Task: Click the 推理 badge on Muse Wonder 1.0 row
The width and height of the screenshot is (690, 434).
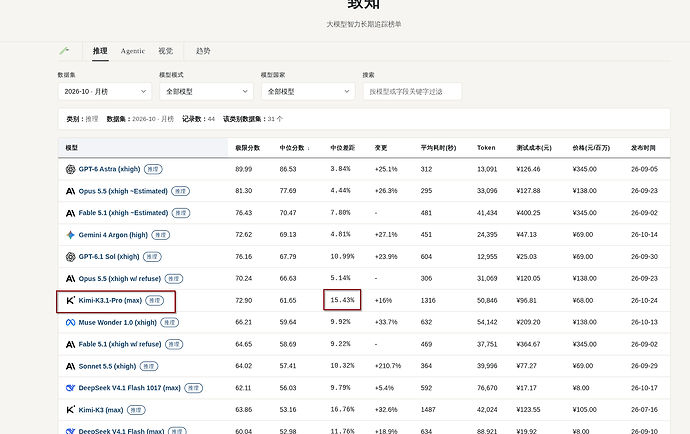Action: click(x=169, y=323)
